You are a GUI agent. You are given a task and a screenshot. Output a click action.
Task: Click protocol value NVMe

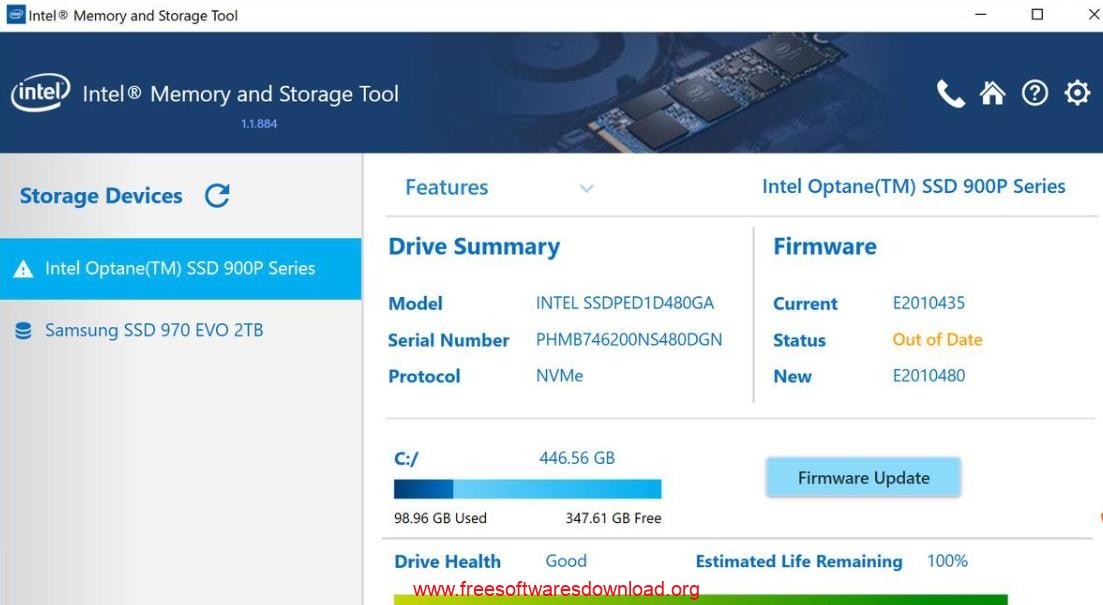click(x=559, y=376)
